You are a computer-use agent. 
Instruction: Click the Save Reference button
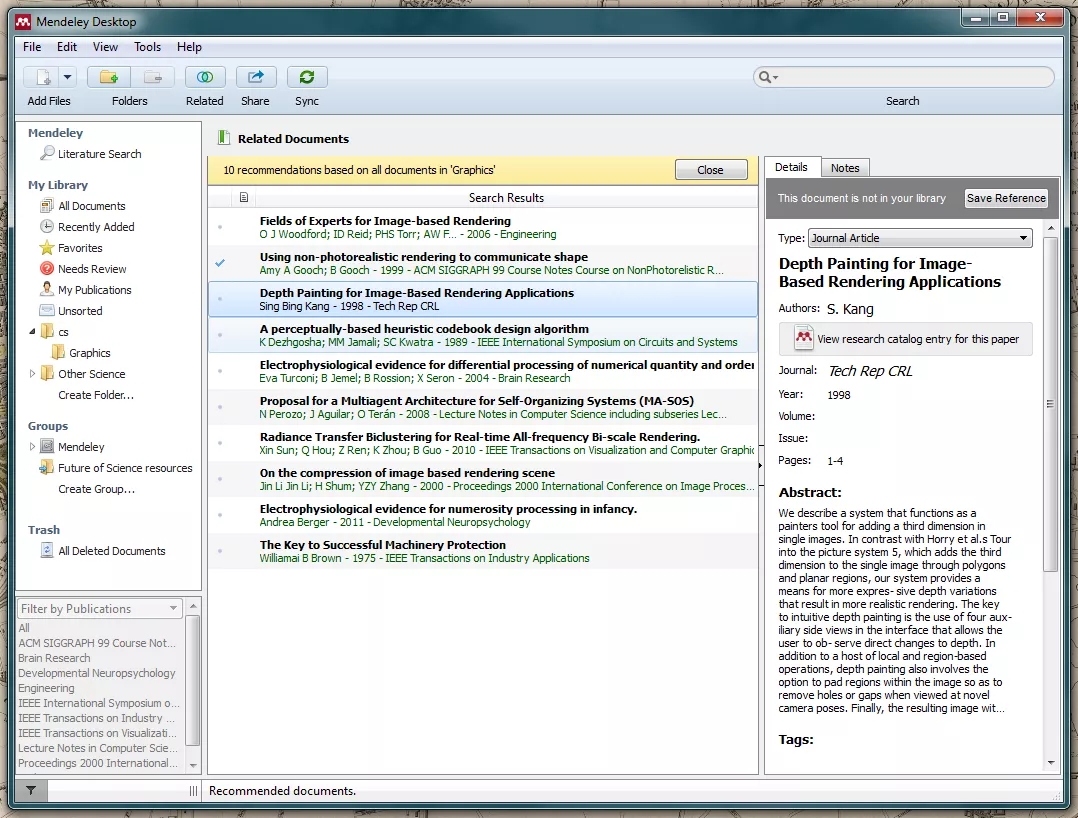click(1006, 198)
